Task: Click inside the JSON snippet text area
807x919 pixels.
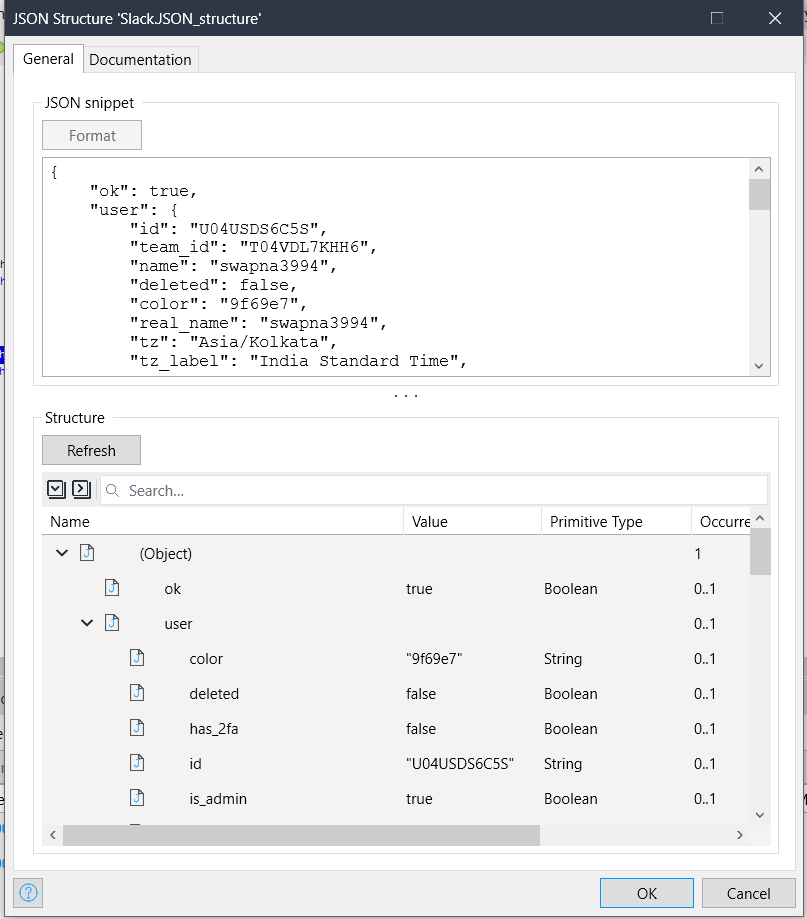Action: pos(396,267)
